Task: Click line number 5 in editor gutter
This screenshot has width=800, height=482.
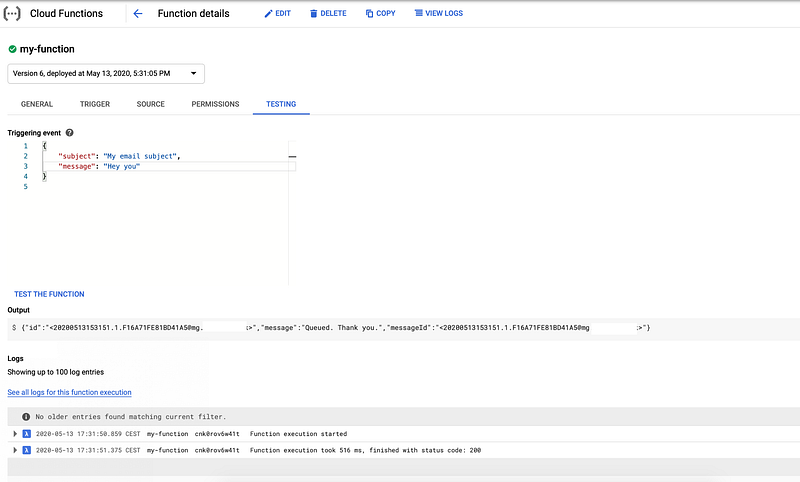Action: pyautogui.click(x=26, y=187)
